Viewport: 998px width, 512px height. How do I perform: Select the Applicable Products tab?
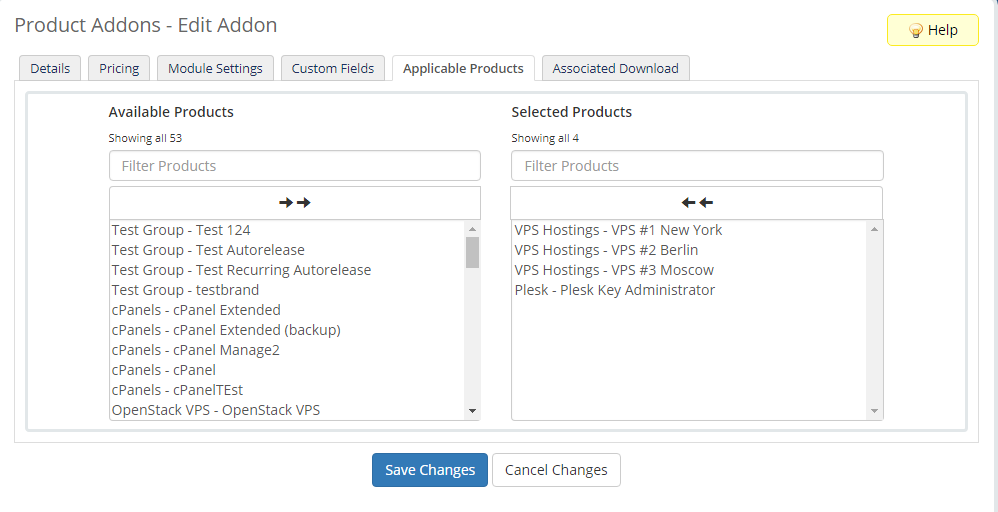463,68
